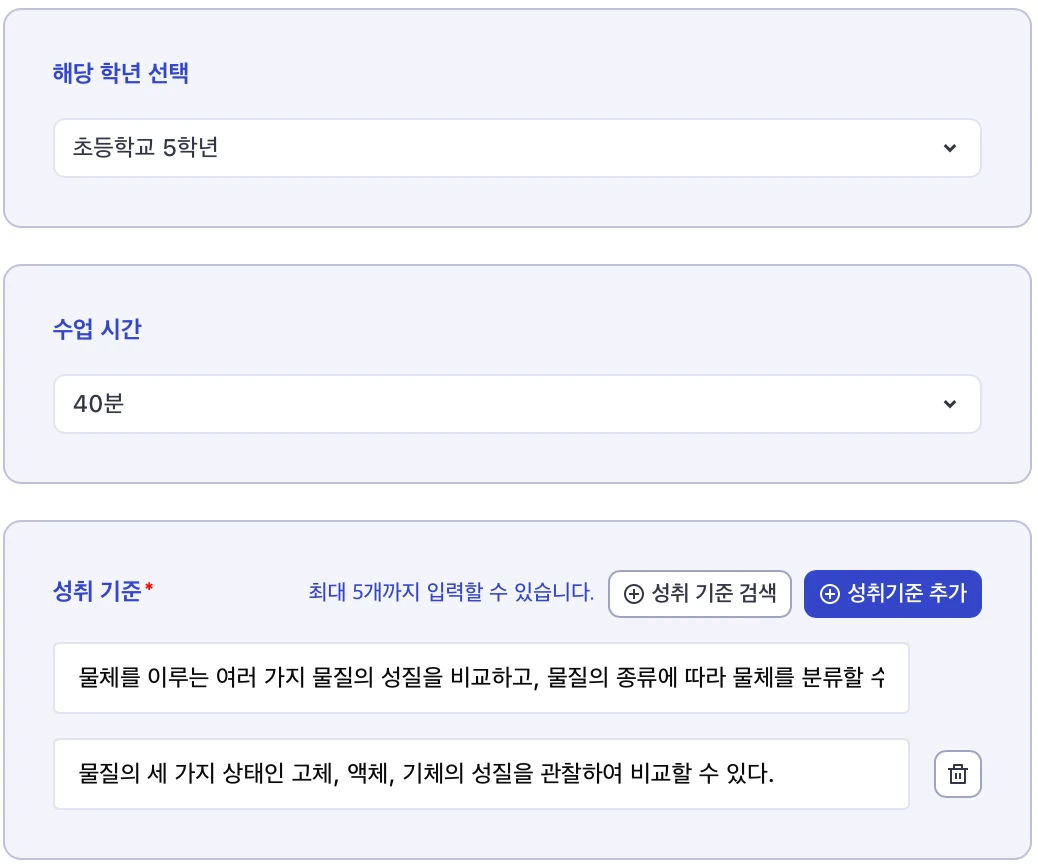Click the red required asterisk next to 성취 기준
Viewport: 1038px width, 864px height.
coord(149,587)
